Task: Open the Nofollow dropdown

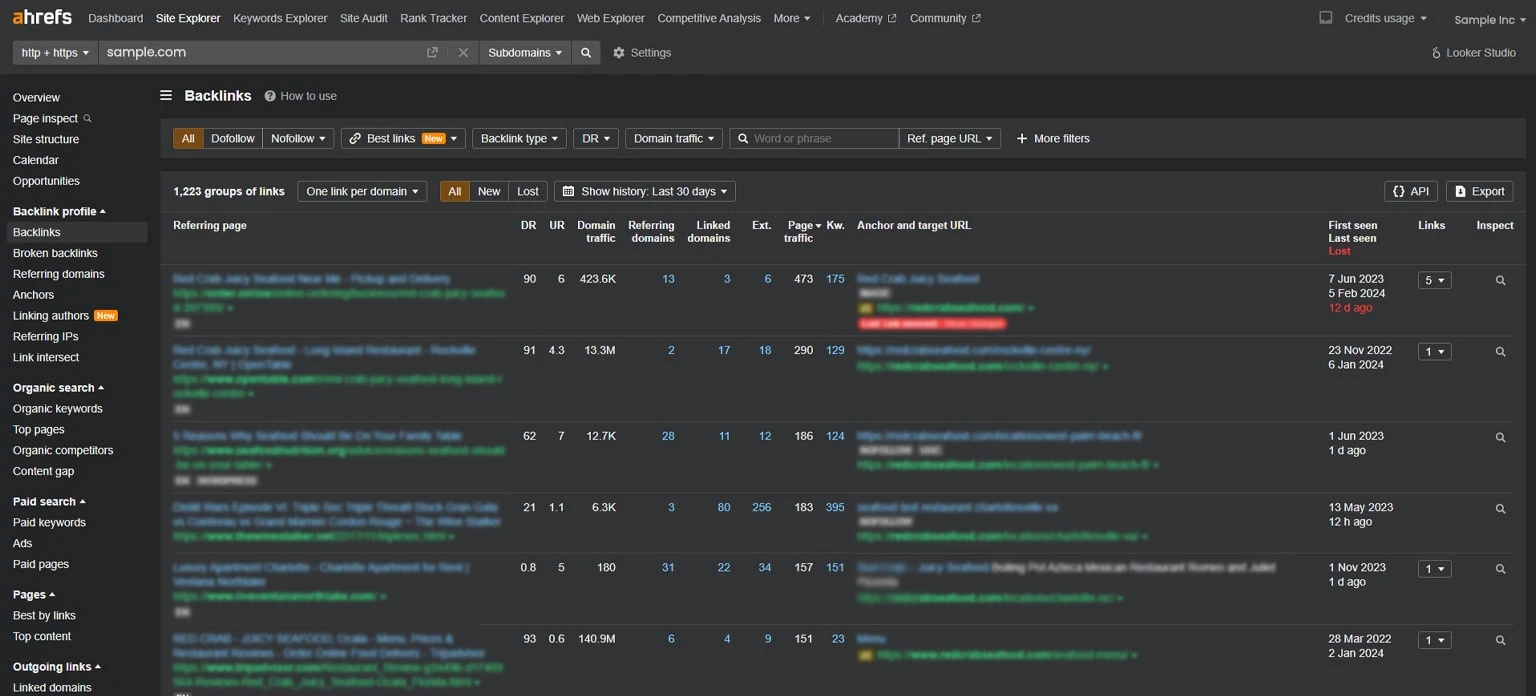Action: 298,138
